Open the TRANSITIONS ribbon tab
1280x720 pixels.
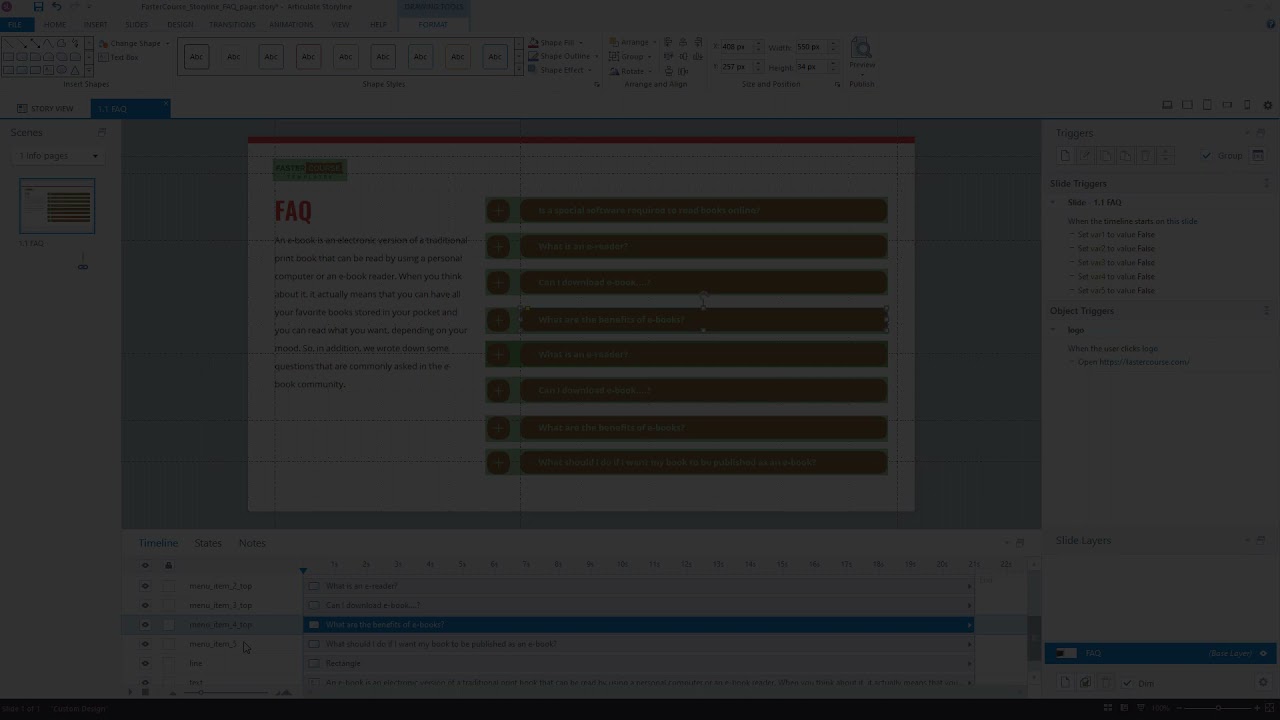click(x=232, y=24)
